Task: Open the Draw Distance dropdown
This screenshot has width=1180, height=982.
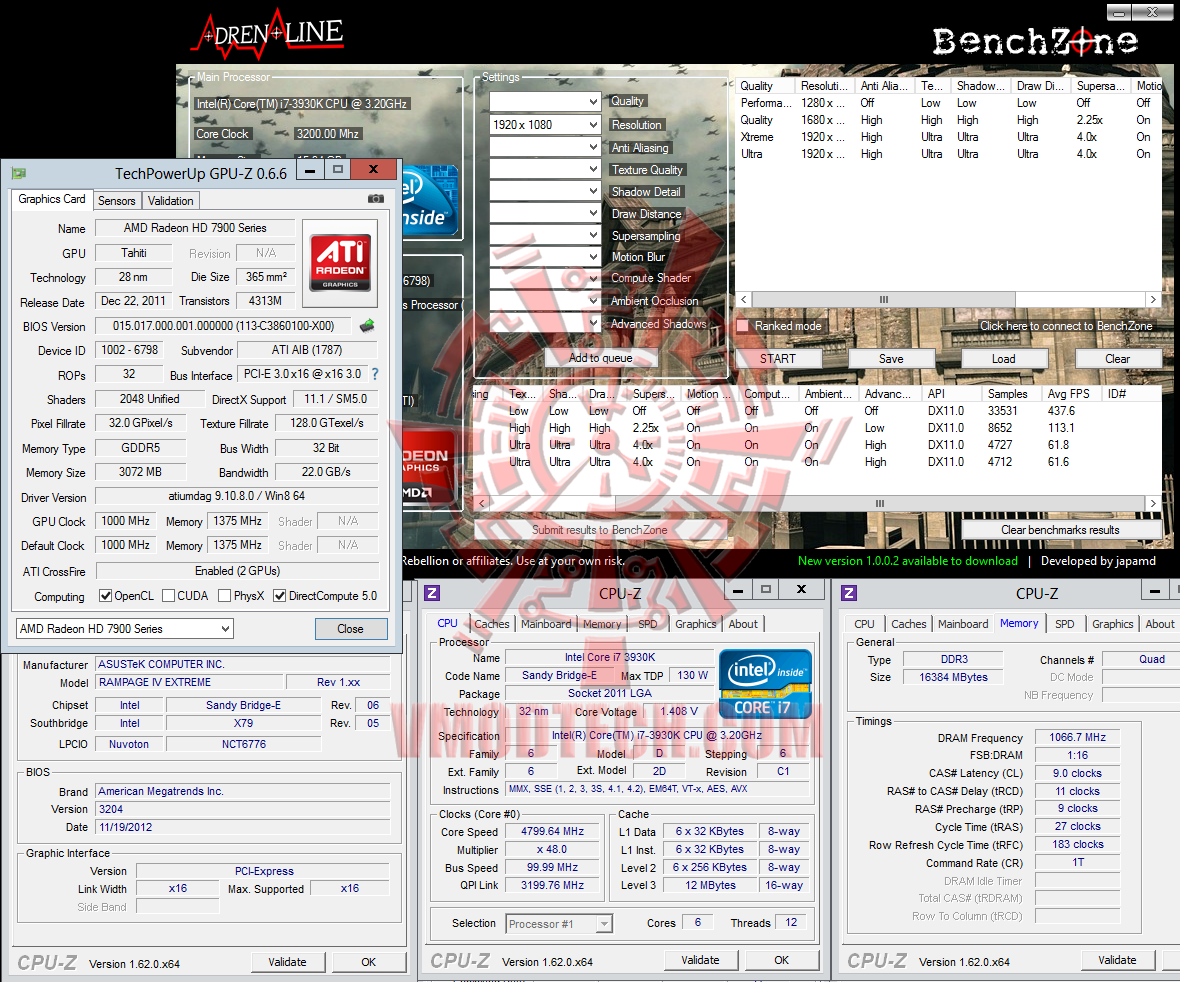Action: pyautogui.click(x=545, y=214)
